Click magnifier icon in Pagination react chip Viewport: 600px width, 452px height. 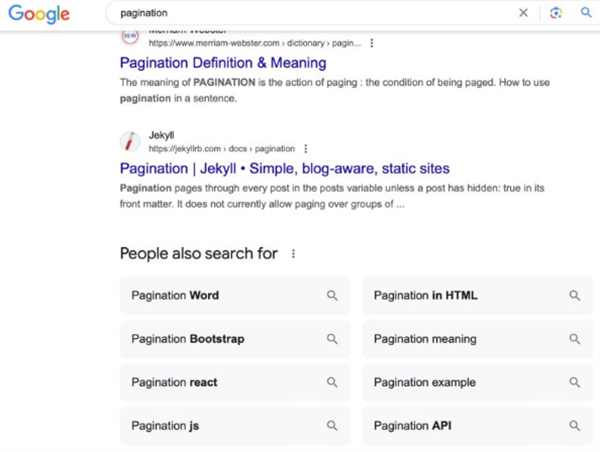pyautogui.click(x=332, y=382)
